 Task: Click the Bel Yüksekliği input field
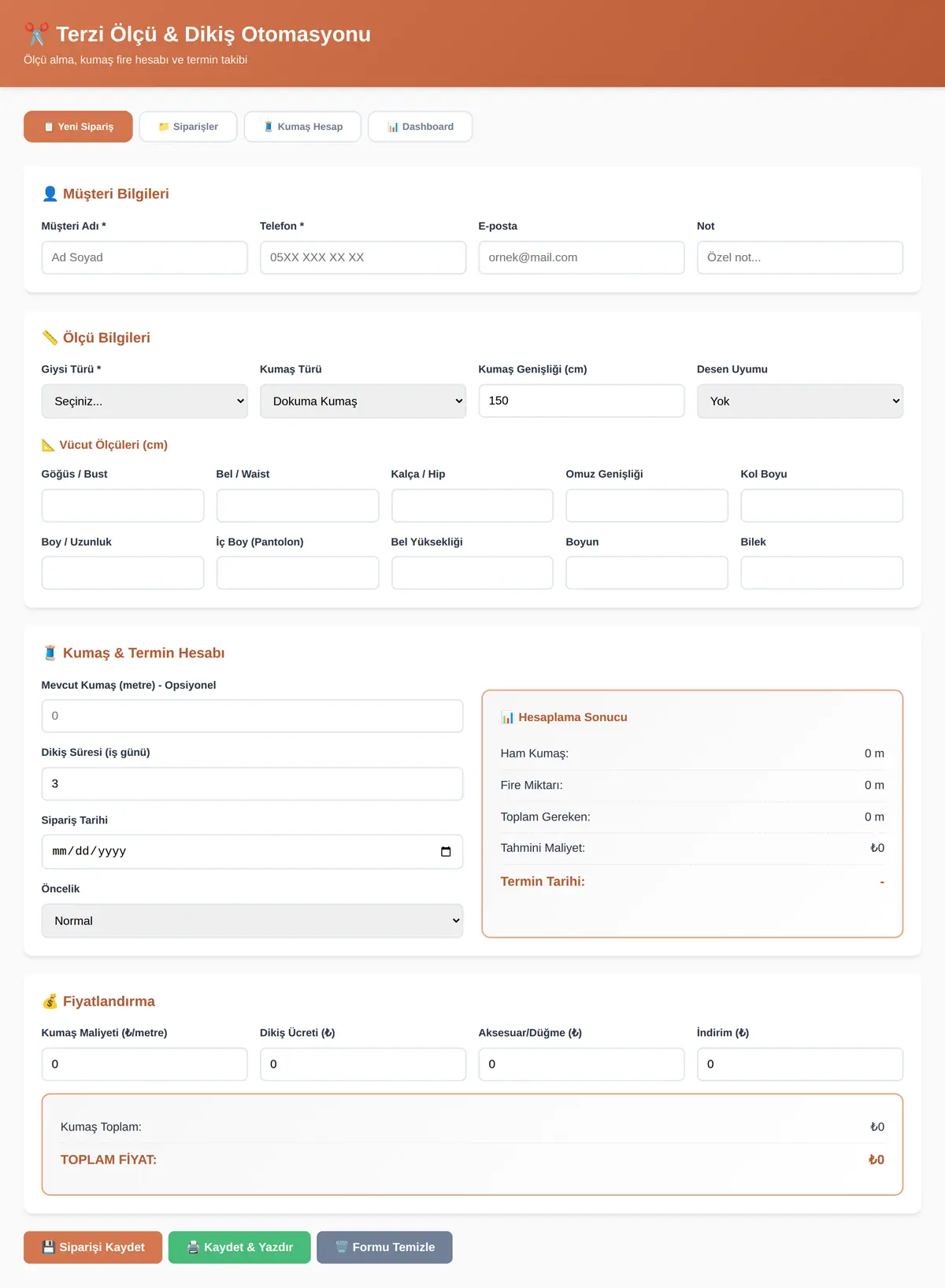(472, 573)
